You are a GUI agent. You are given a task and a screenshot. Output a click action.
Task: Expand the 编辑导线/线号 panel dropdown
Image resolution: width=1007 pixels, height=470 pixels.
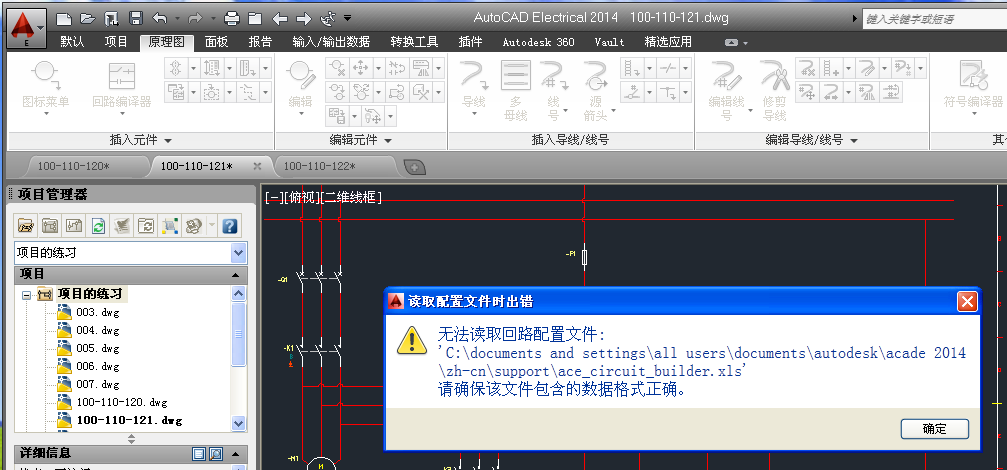click(838, 141)
